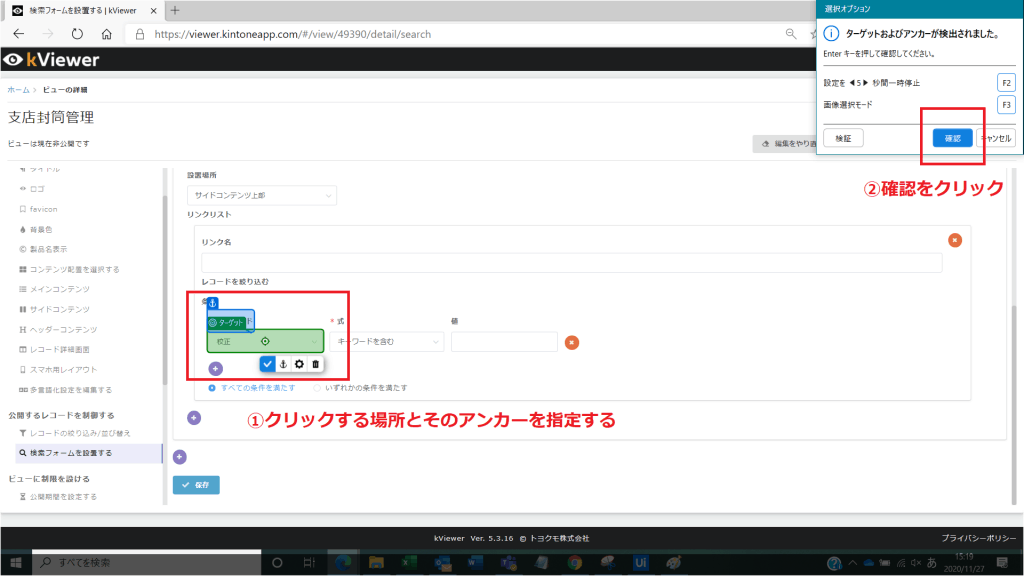Open the gear settings in selection toolbar
Image resolution: width=1024 pixels, height=576 pixels.
coord(299,364)
